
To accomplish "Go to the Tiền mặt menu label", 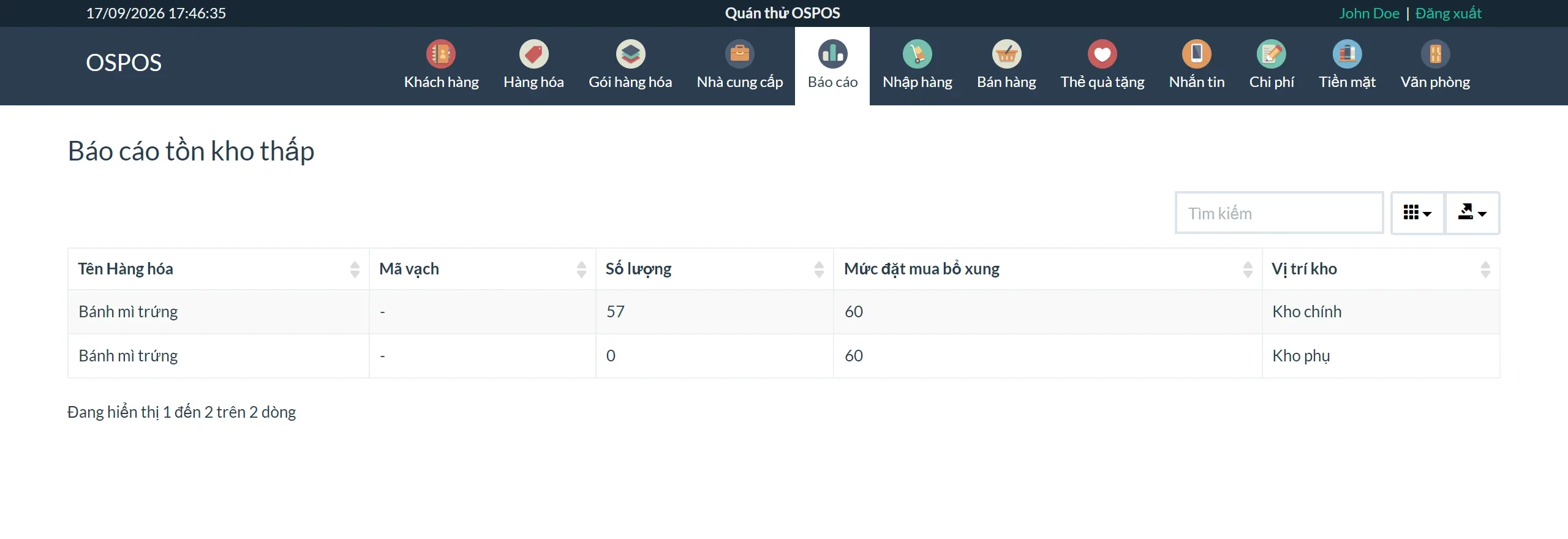I will coord(1347,82).
